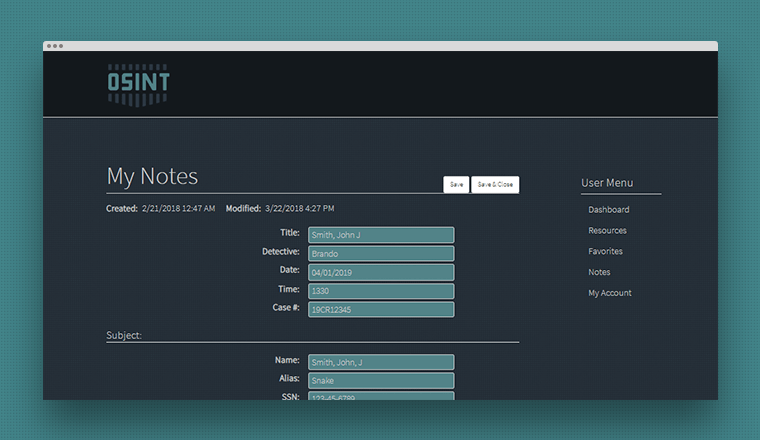This screenshot has width=760, height=440.
Task: Click the Subject section heading
Action: pos(124,335)
